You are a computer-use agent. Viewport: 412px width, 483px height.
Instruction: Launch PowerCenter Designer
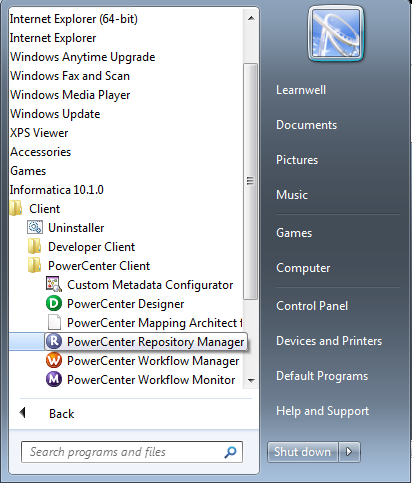(x=125, y=304)
